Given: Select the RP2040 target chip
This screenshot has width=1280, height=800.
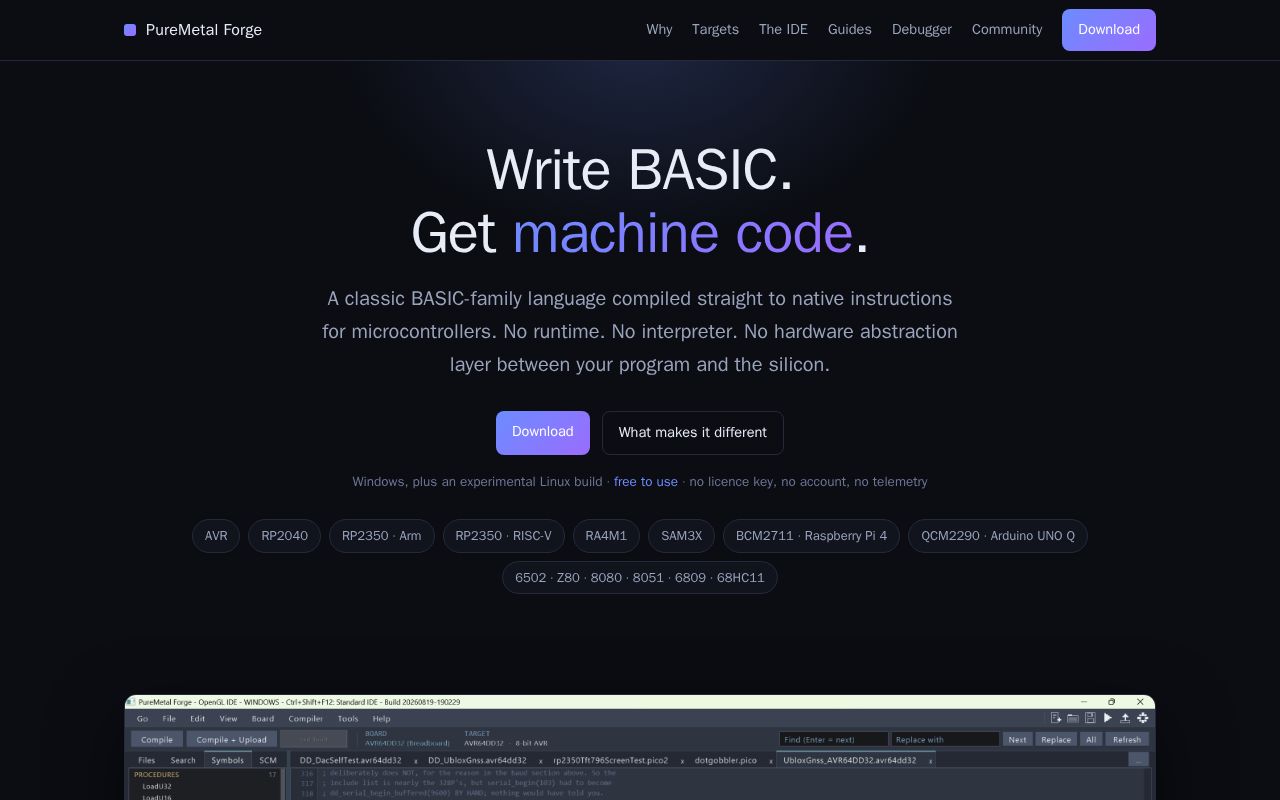Looking at the screenshot, I should pyautogui.click(x=285, y=536).
